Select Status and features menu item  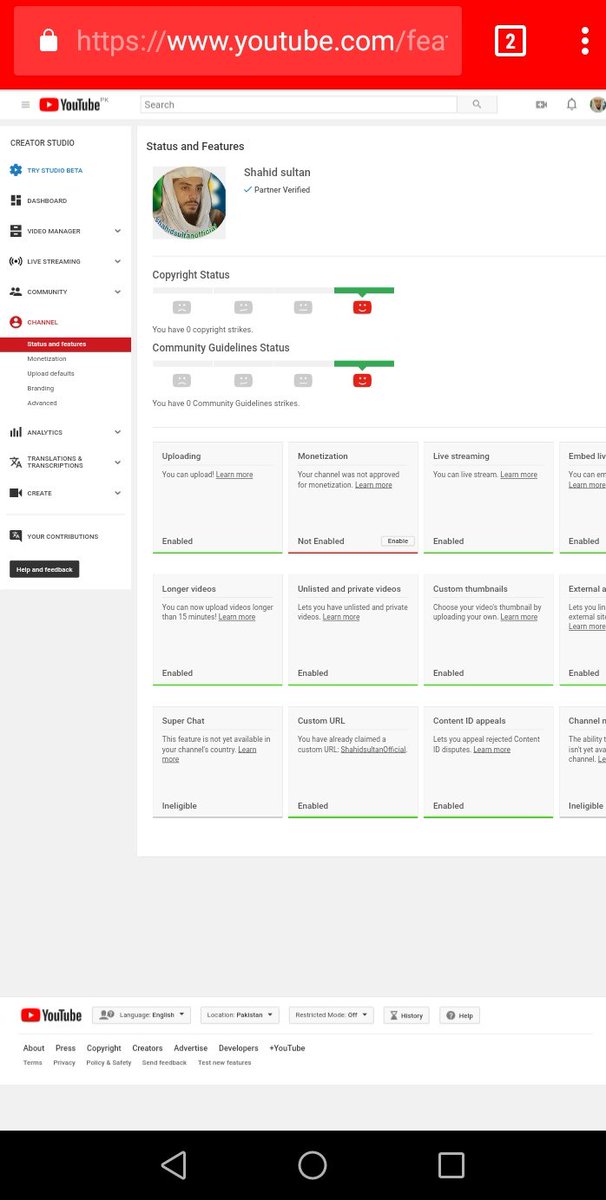65,344
